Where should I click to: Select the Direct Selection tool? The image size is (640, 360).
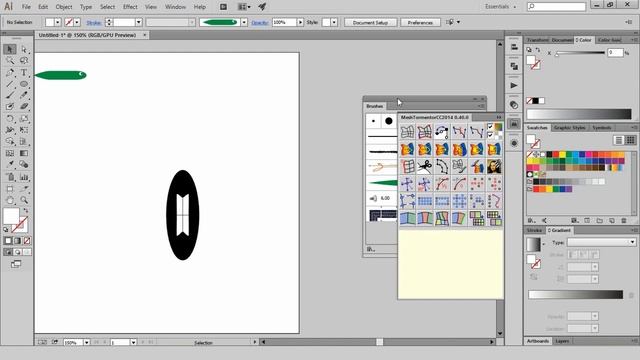24,49
